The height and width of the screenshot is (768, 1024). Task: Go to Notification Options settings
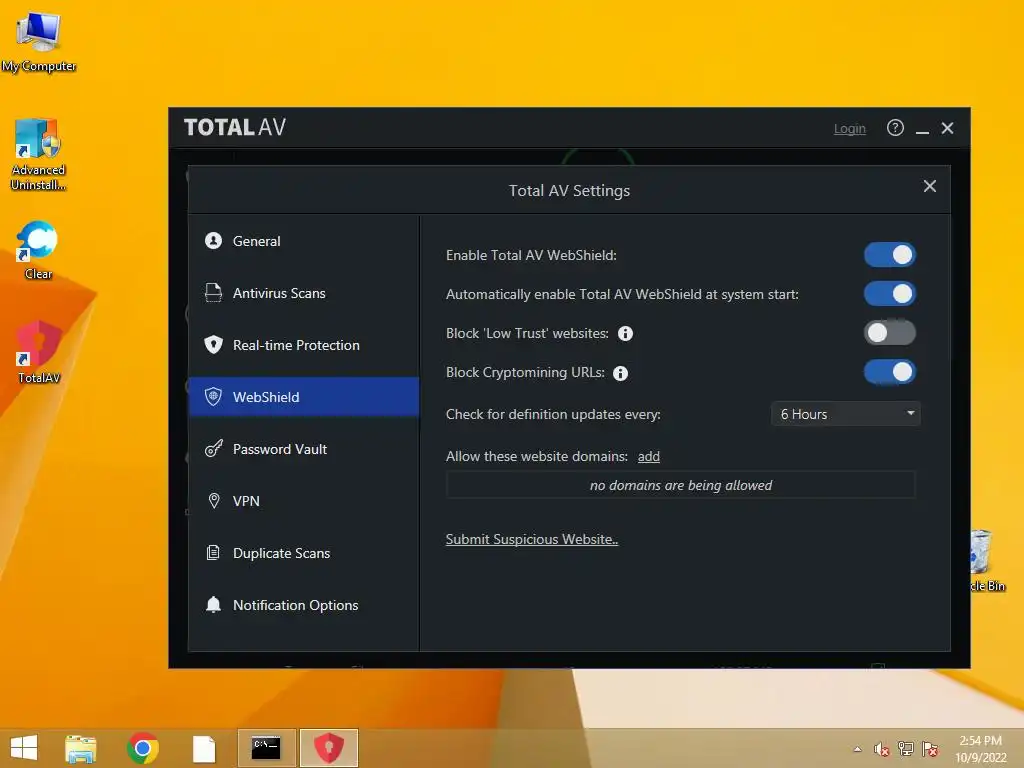[x=304, y=605]
